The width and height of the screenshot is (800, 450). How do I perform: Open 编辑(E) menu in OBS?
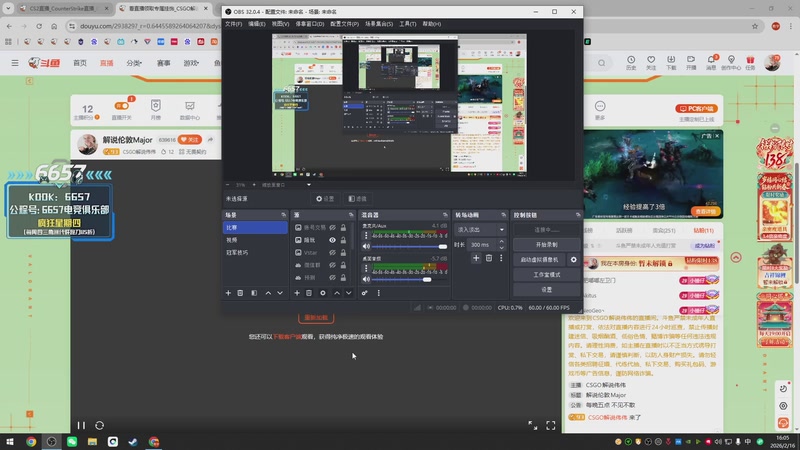pos(257,24)
